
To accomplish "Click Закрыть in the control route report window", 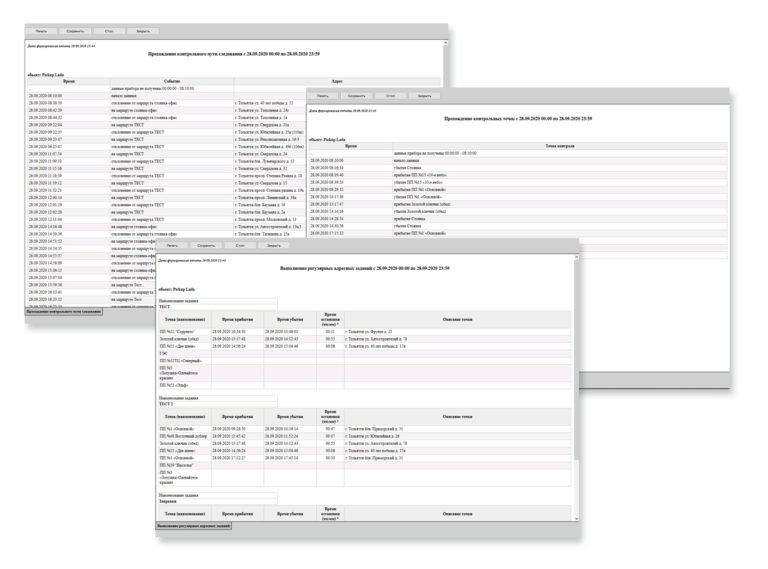I will coord(143,31).
